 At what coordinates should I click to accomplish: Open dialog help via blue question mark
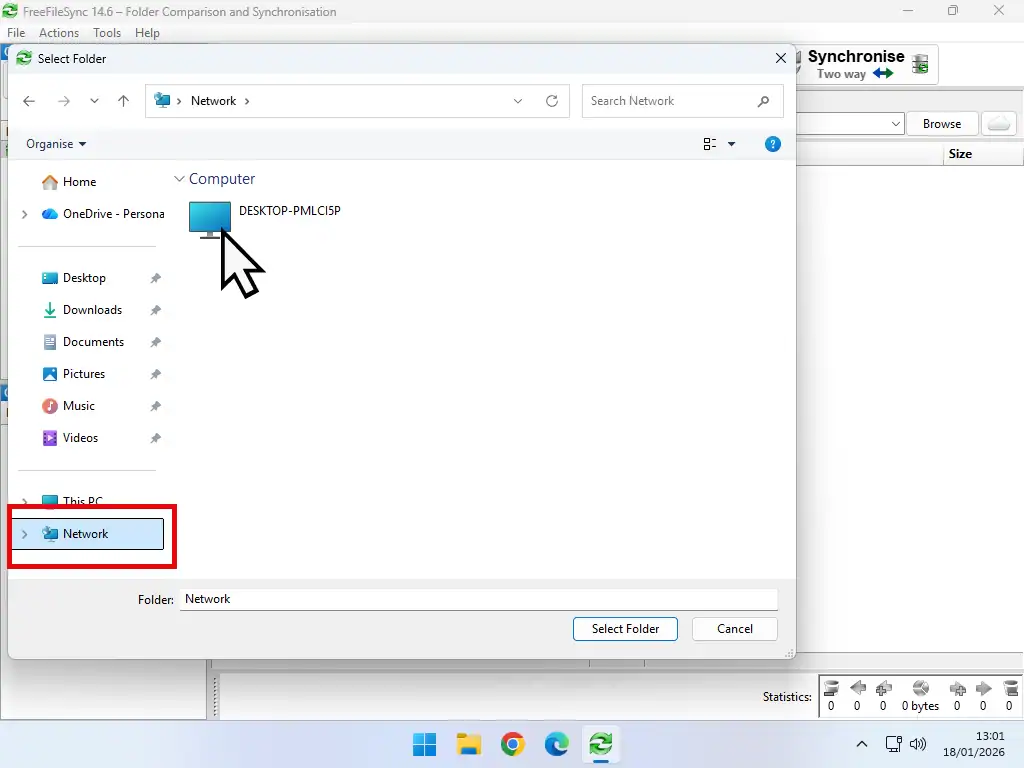772,144
